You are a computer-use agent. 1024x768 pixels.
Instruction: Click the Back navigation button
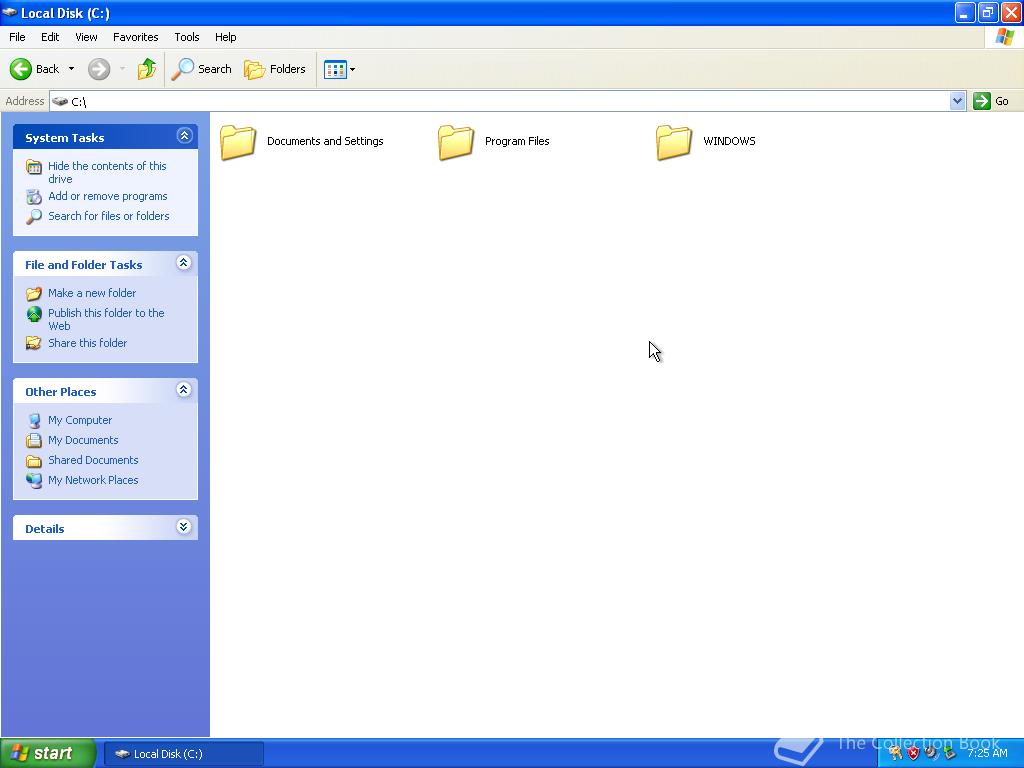tap(35, 69)
